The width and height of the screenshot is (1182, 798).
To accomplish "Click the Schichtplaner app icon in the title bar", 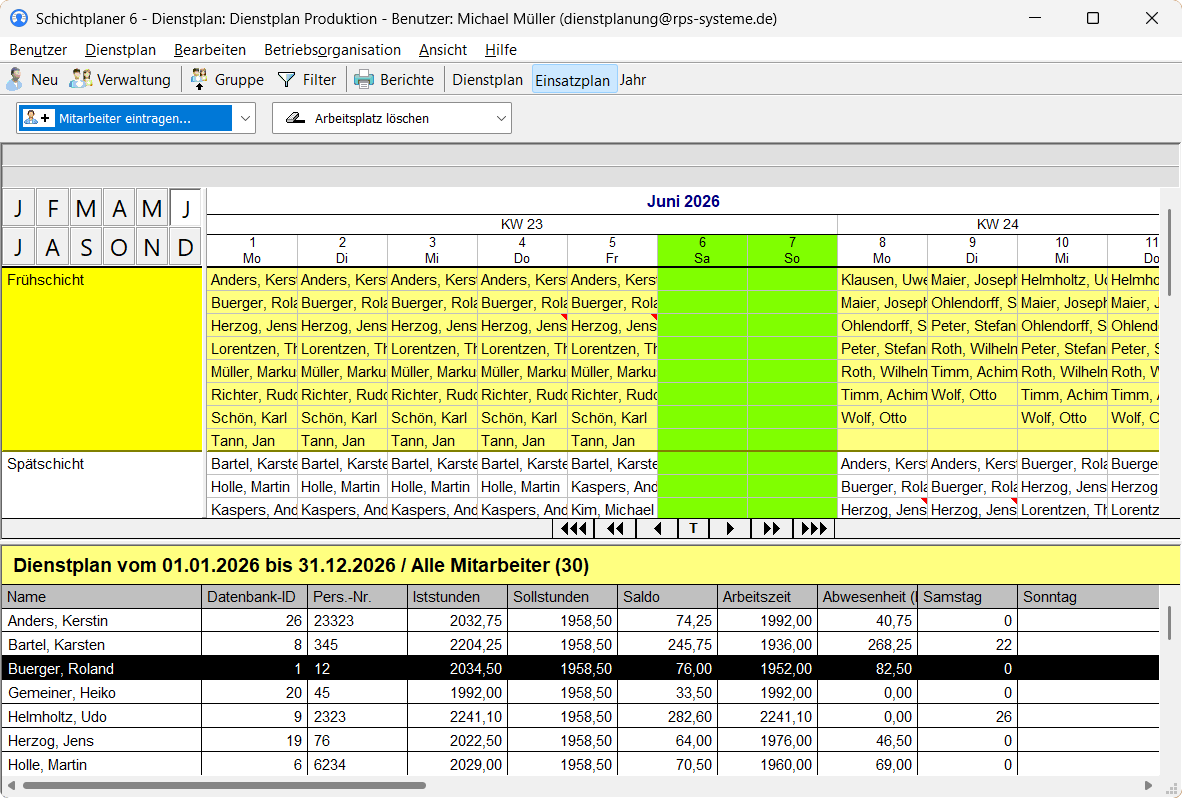I will [19, 18].
